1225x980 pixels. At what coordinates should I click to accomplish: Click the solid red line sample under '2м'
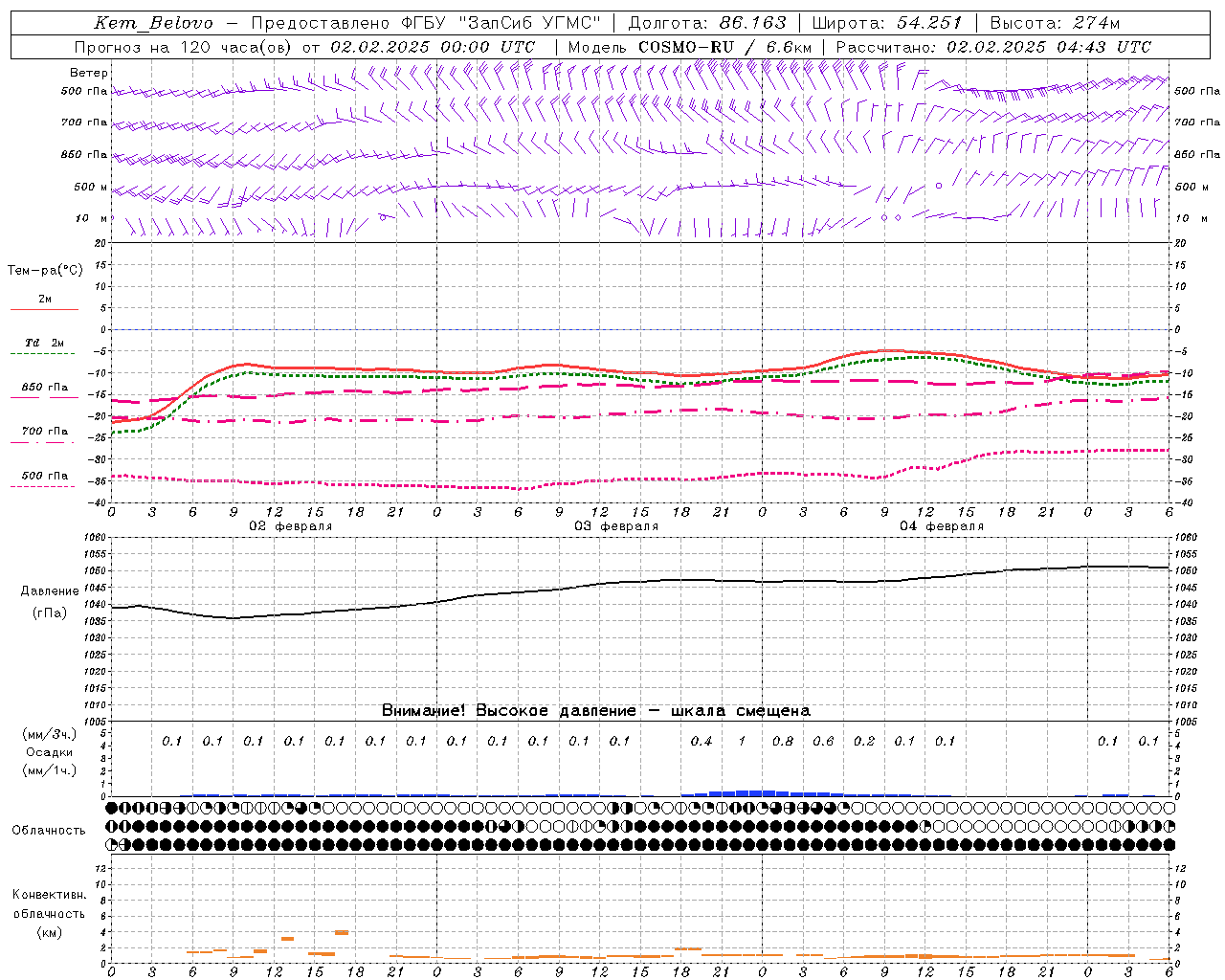click(x=44, y=310)
